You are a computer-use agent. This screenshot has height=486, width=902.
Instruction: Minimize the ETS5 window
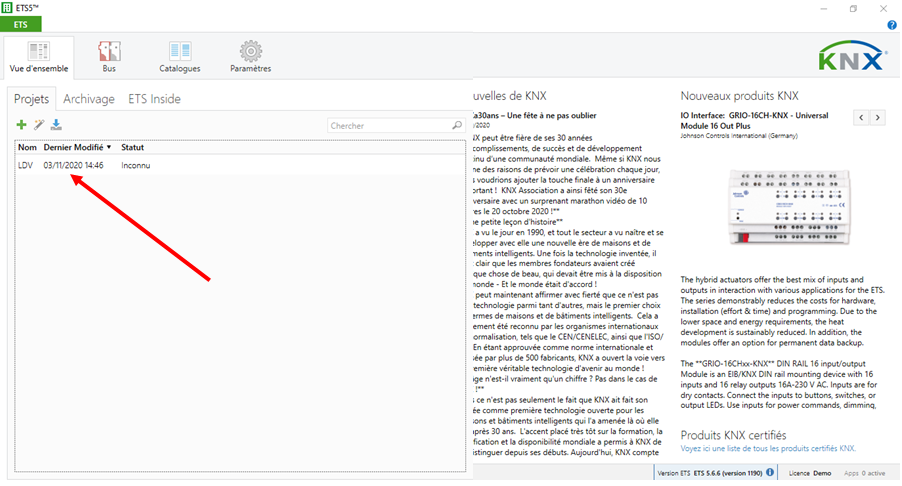pyautogui.click(x=824, y=9)
